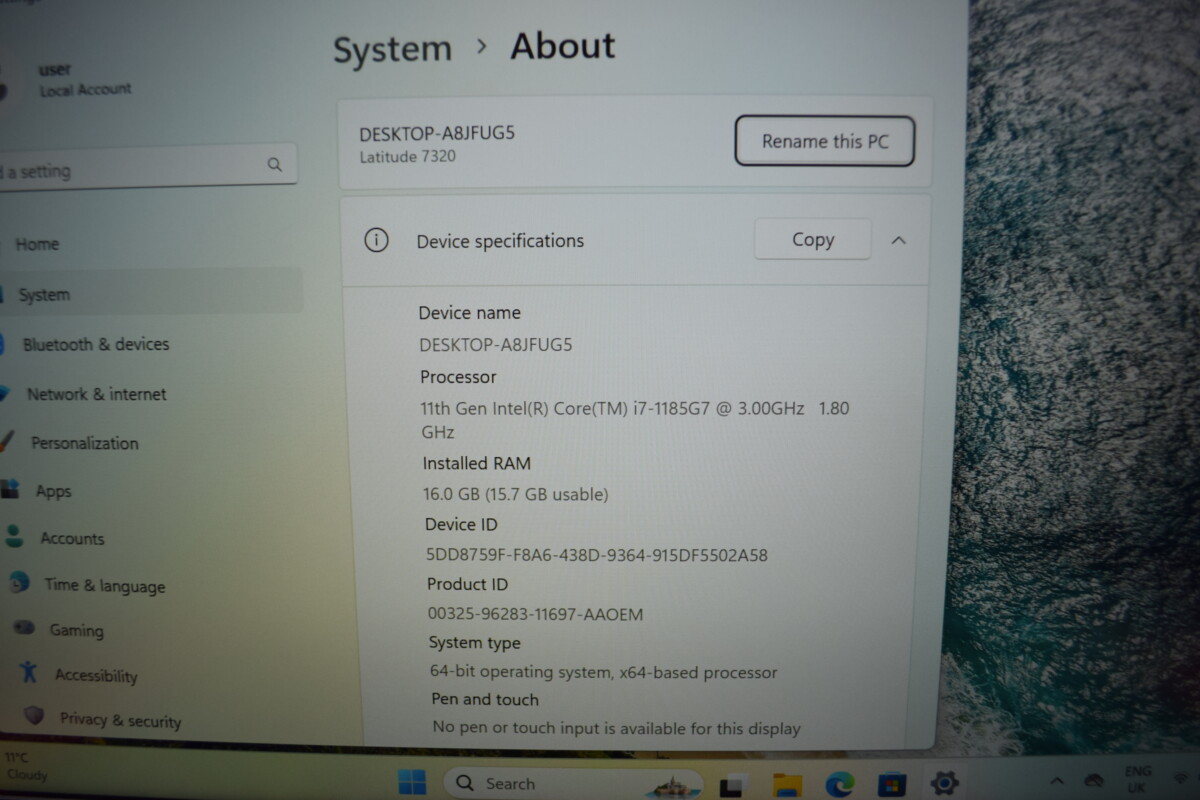Click the 16.0 GB (15.7 GB usable) value
1200x800 pixels.
click(516, 494)
